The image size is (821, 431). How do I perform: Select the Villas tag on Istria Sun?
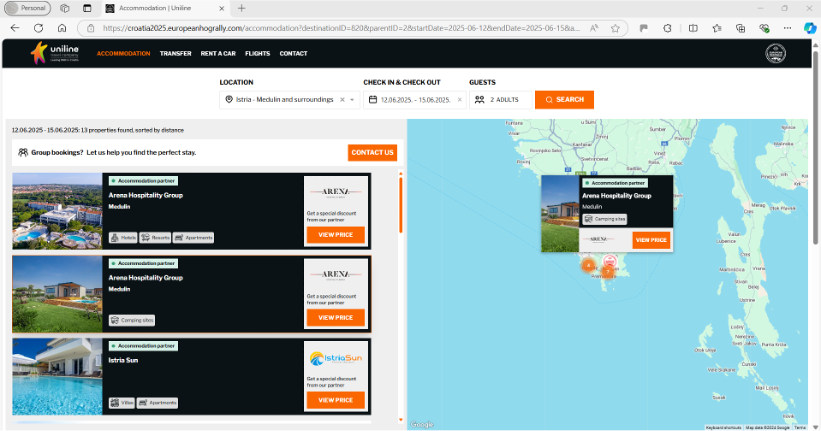coord(121,403)
